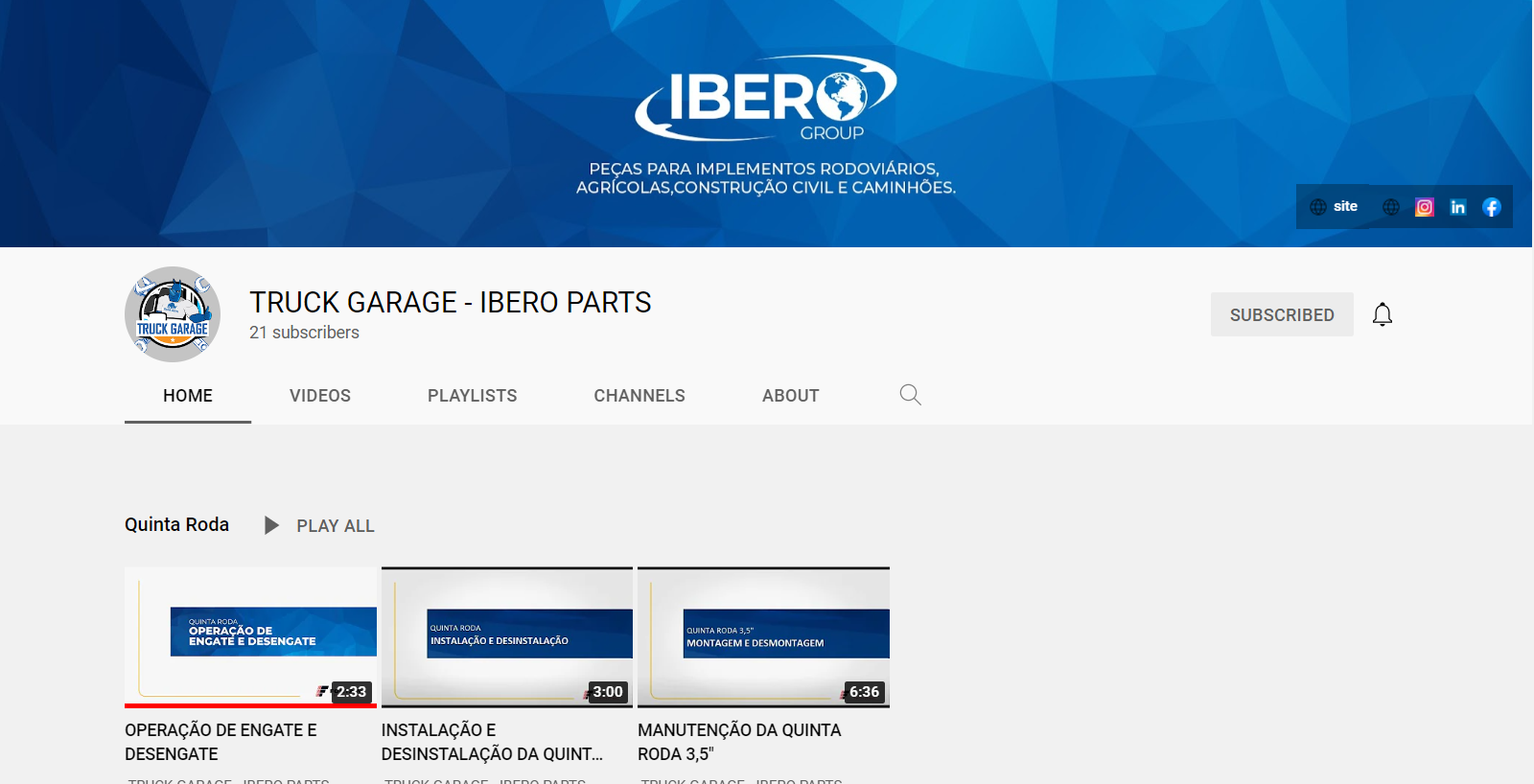1534x784 pixels.
Task: Click the IBERO Group banner logo
Action: coord(766,99)
